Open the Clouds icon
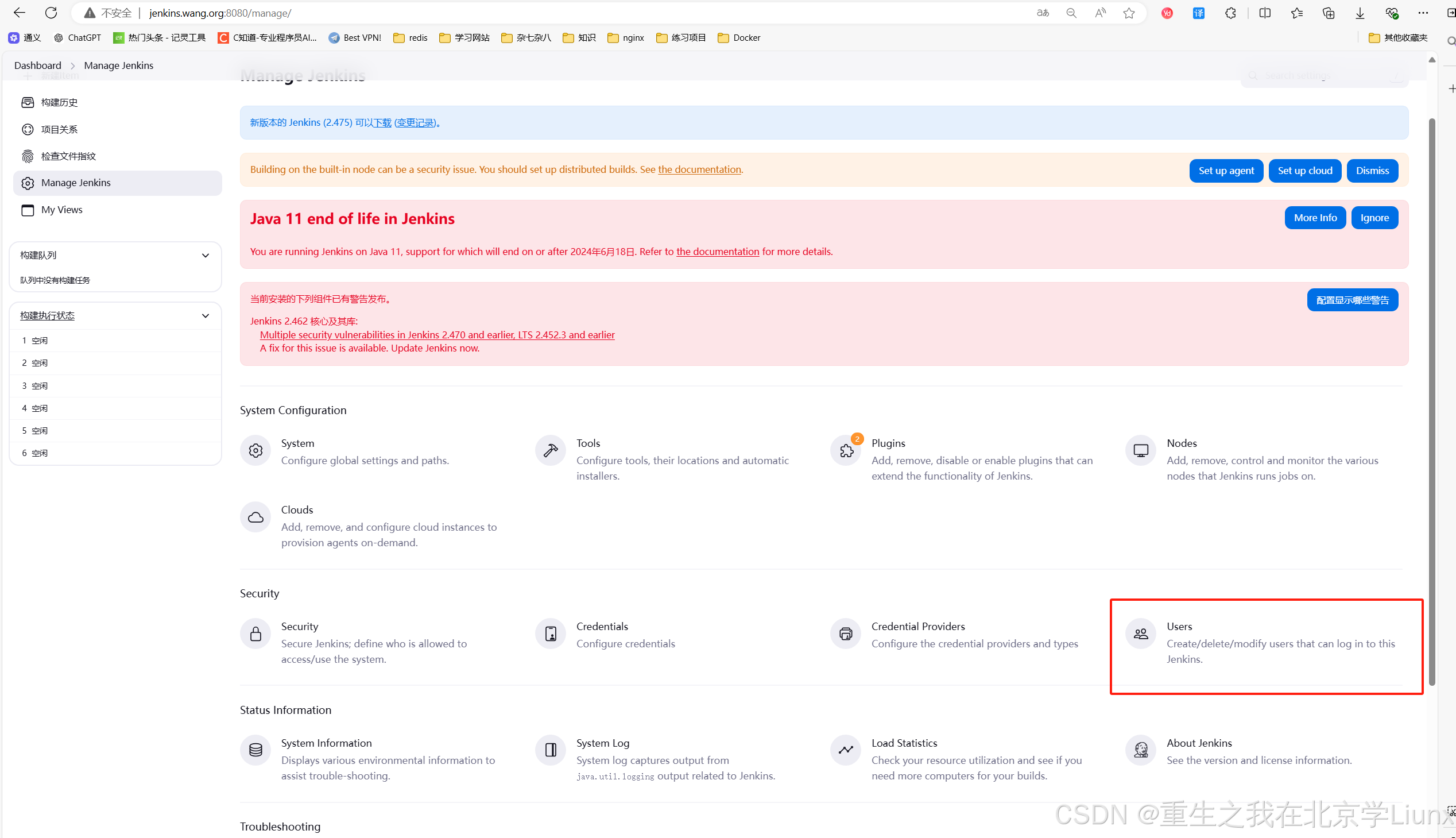The image size is (1456, 838). click(255, 517)
